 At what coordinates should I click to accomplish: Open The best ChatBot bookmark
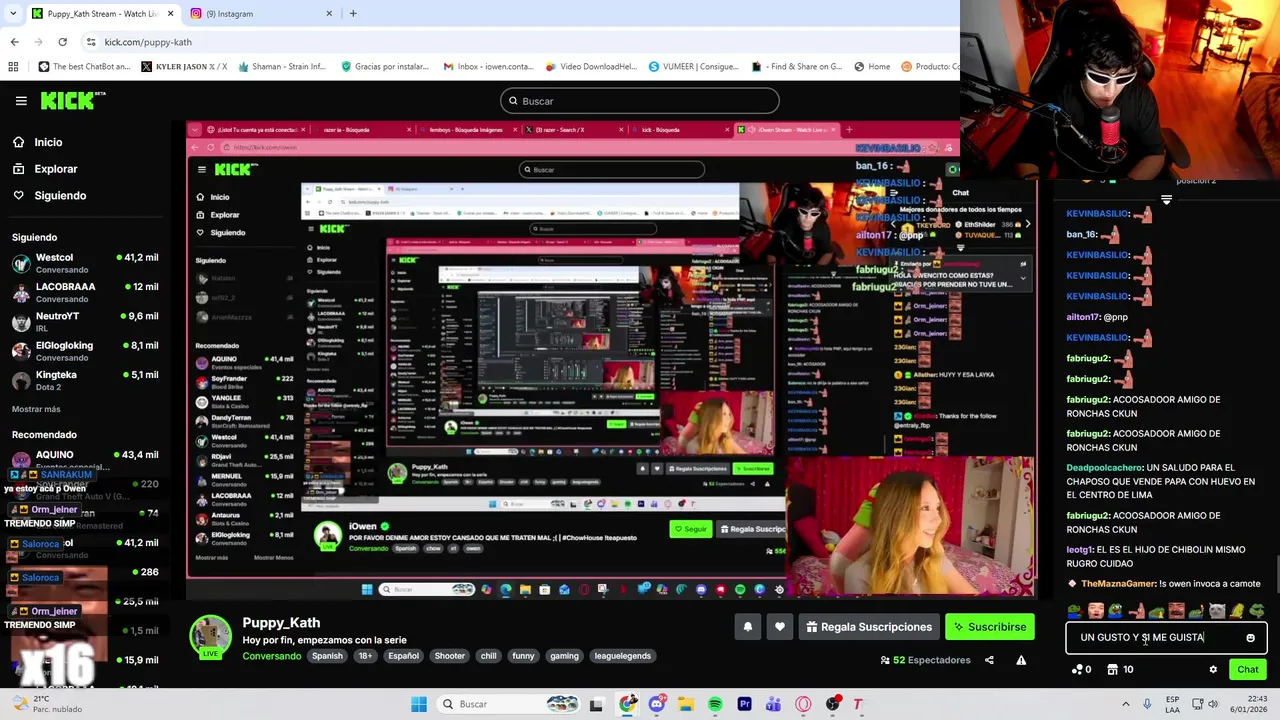pyautogui.click(x=84, y=67)
